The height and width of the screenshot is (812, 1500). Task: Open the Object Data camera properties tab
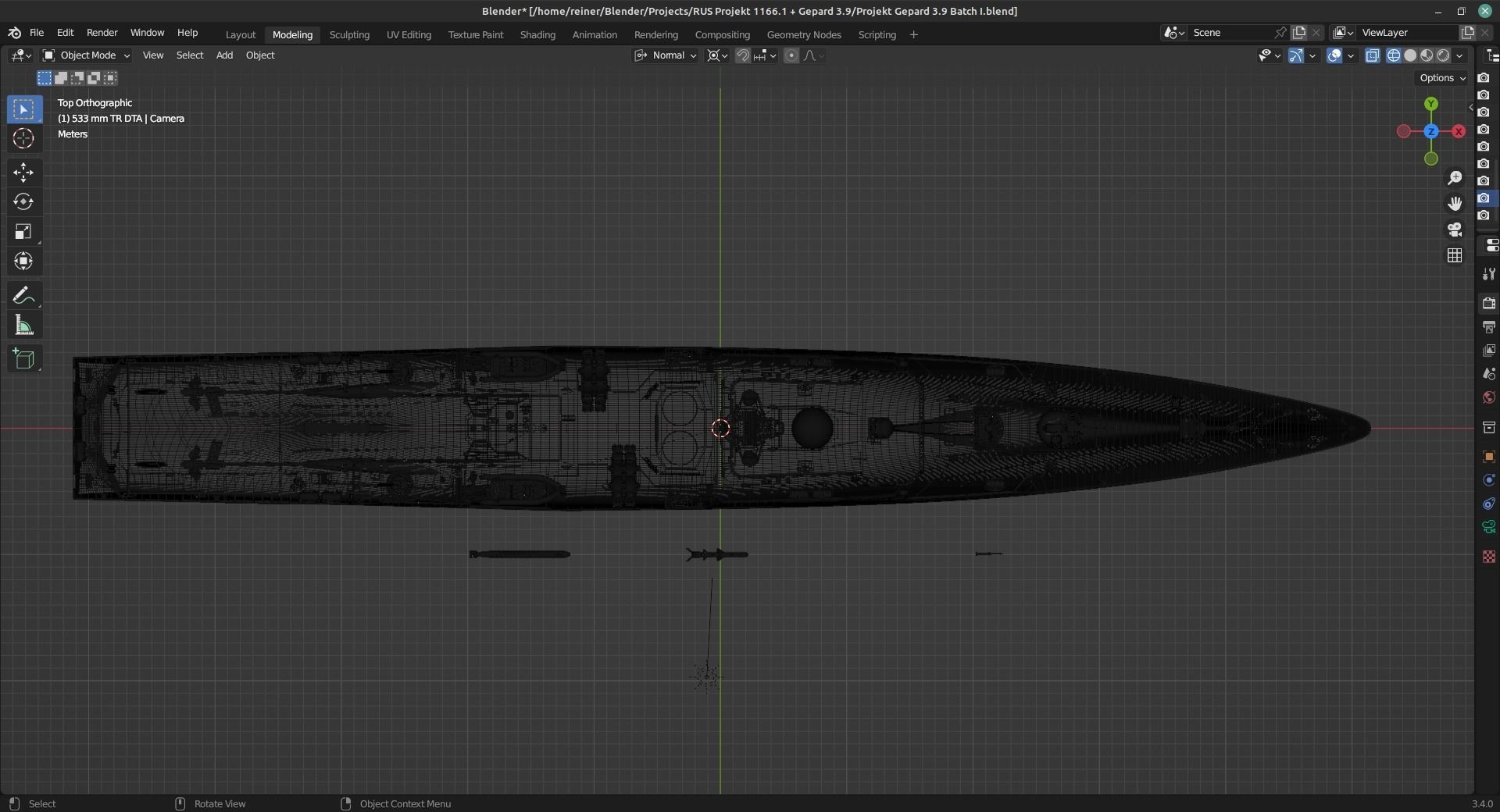click(1488, 527)
